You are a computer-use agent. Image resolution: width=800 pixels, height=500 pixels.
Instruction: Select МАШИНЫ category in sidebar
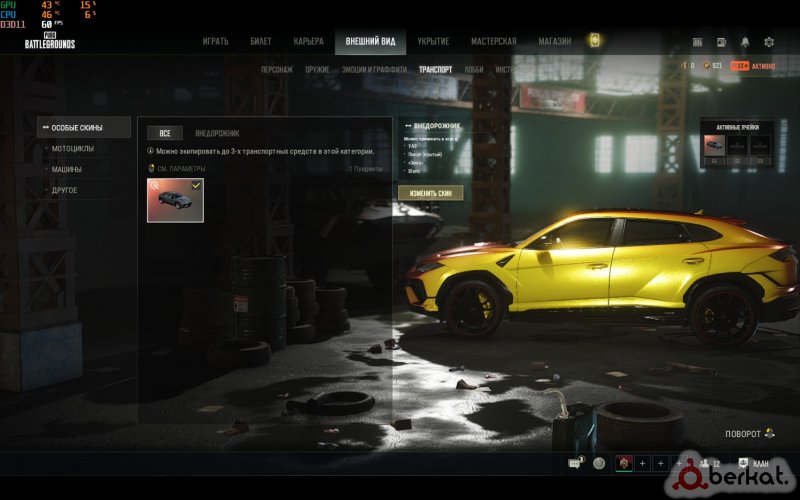[67, 169]
